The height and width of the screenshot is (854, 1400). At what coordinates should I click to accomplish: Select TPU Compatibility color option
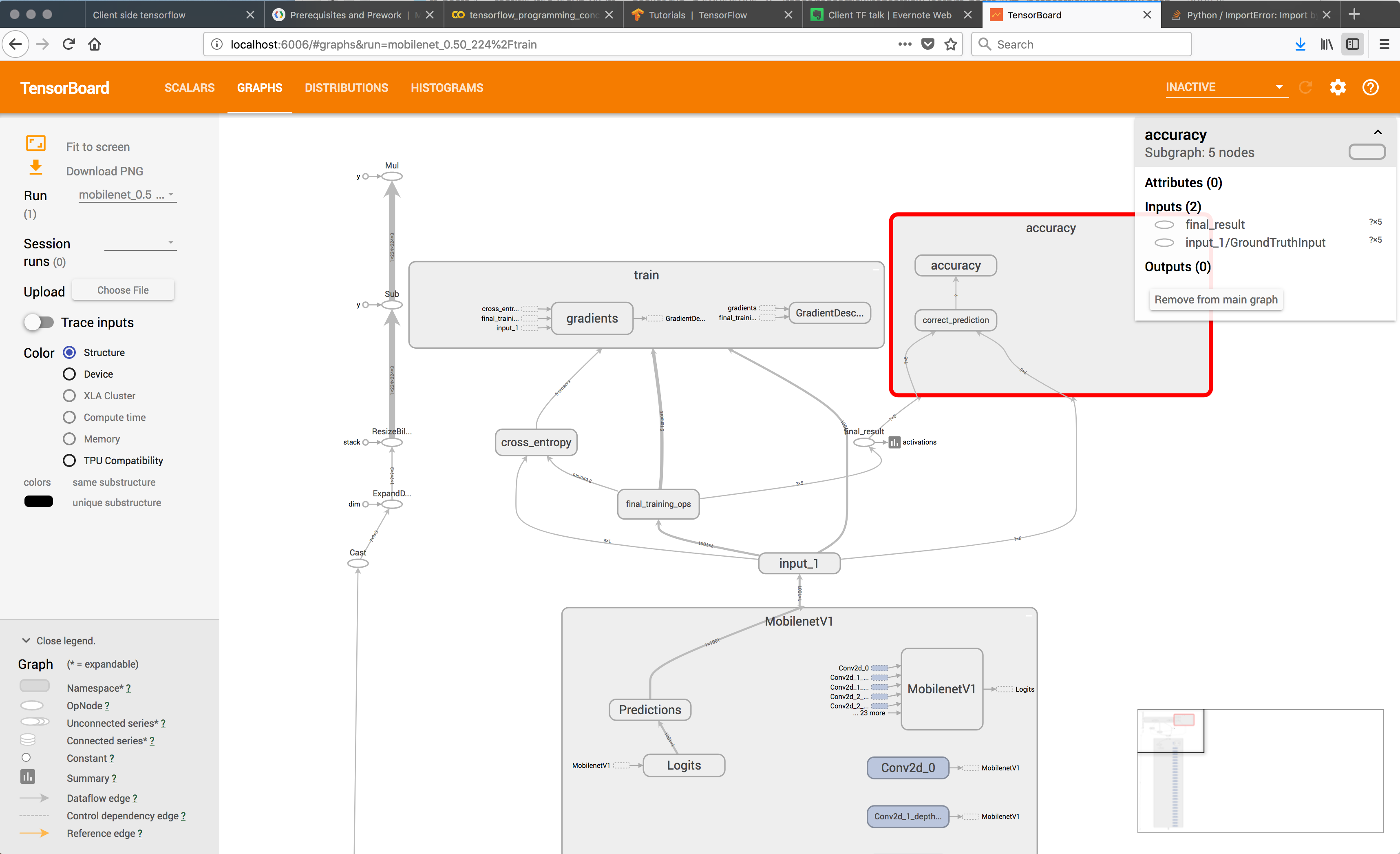tap(69, 460)
